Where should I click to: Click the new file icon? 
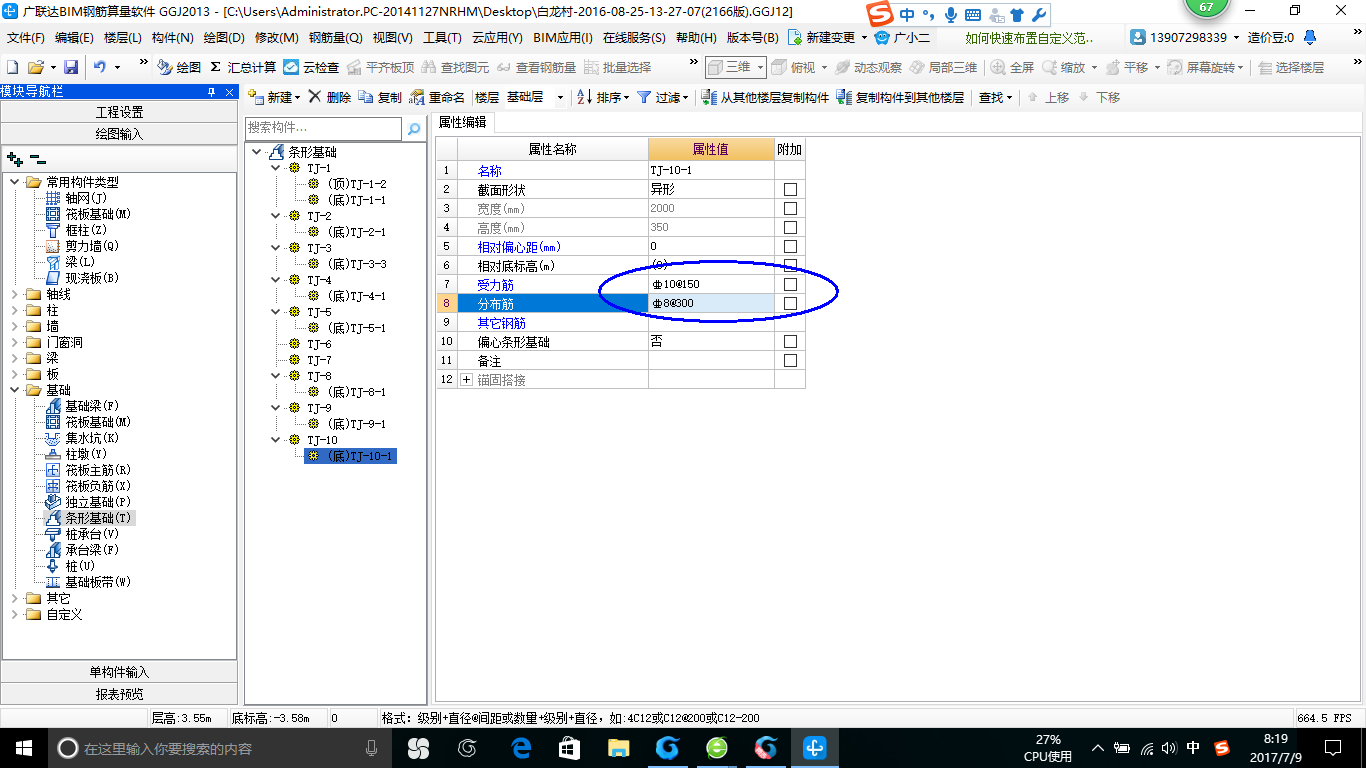[x=13, y=67]
